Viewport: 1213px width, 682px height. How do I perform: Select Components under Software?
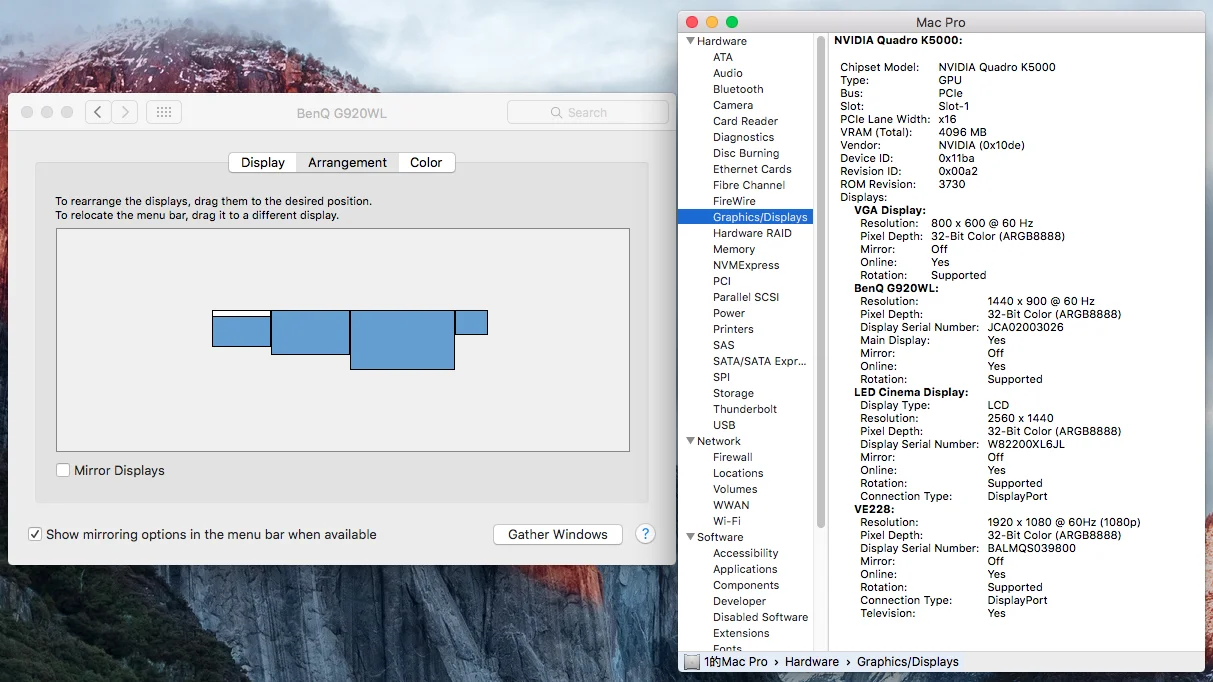coord(746,585)
